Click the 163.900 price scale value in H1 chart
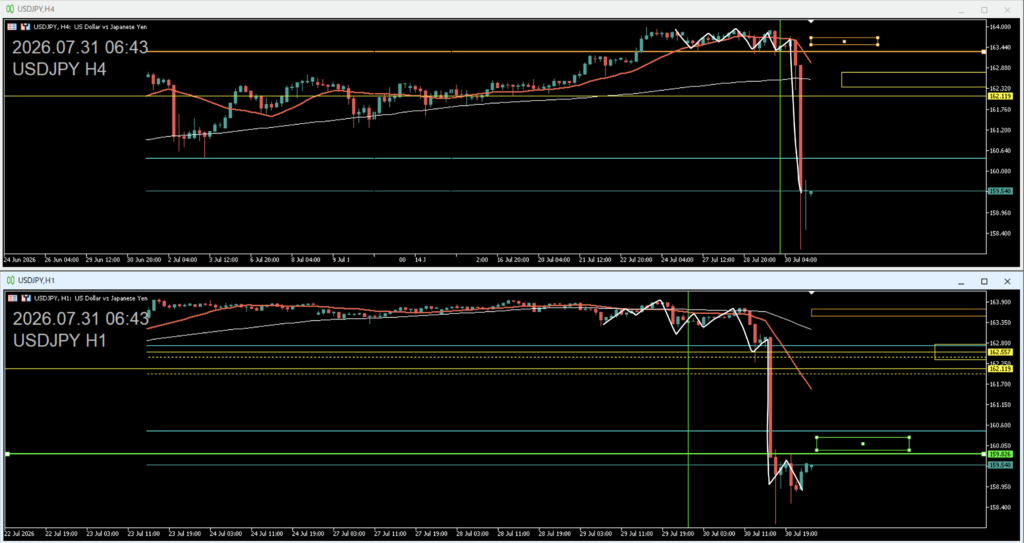Screen dimensions: 1024x543 click(x=1000, y=303)
